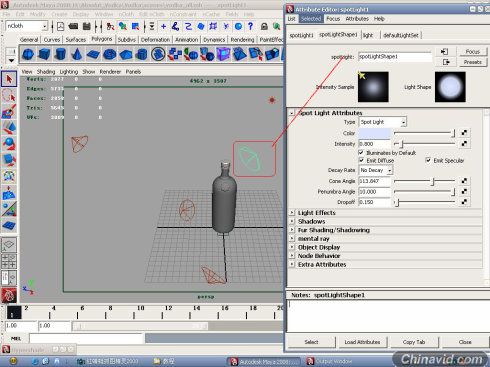Viewport: 490px width, 367px height.
Task: Expand the Extra Attributes section
Action: (x=292, y=264)
